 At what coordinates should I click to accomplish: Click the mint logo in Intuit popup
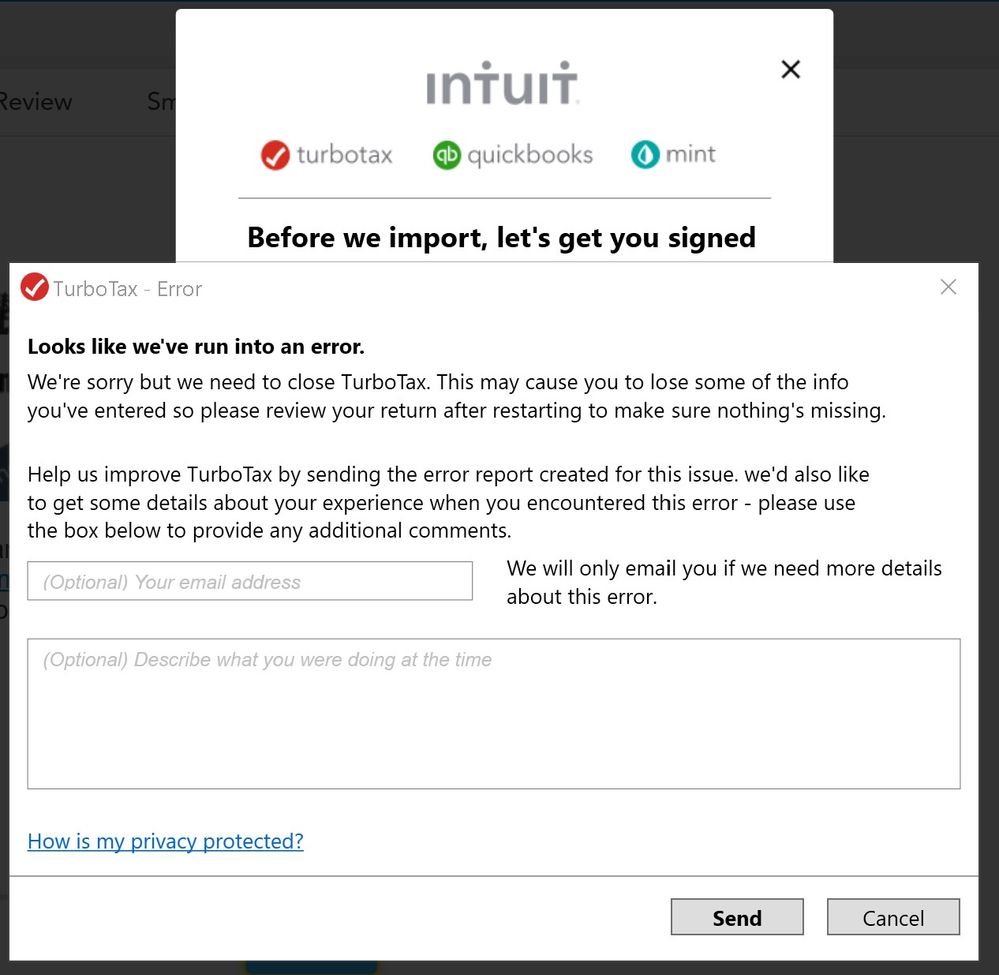pos(673,154)
